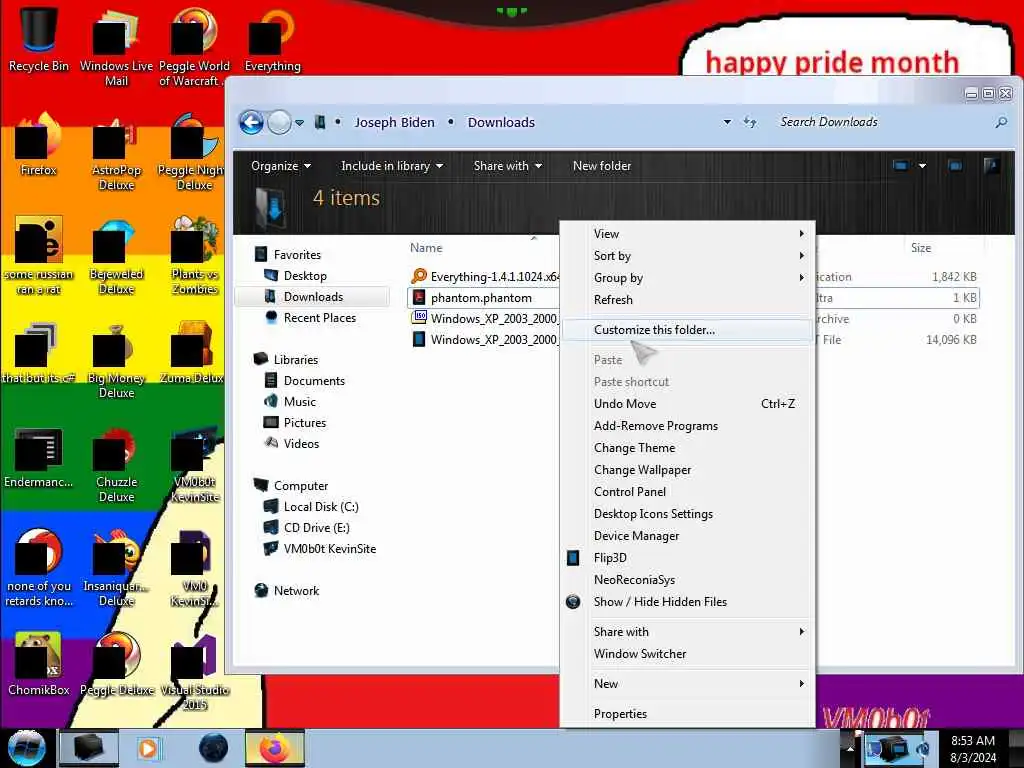Viewport: 1024px width, 768px height.
Task: Select Big Money Deluxe desktop icon
Action: click(116, 360)
